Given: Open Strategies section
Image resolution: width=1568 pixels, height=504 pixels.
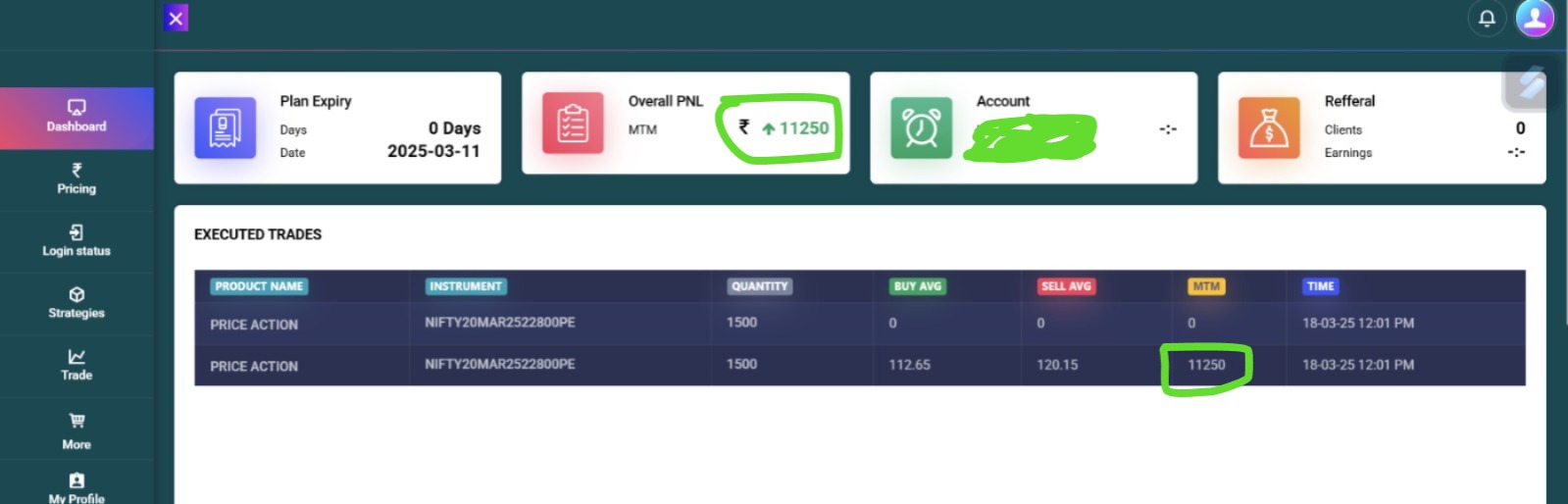Looking at the screenshot, I should pos(76,303).
